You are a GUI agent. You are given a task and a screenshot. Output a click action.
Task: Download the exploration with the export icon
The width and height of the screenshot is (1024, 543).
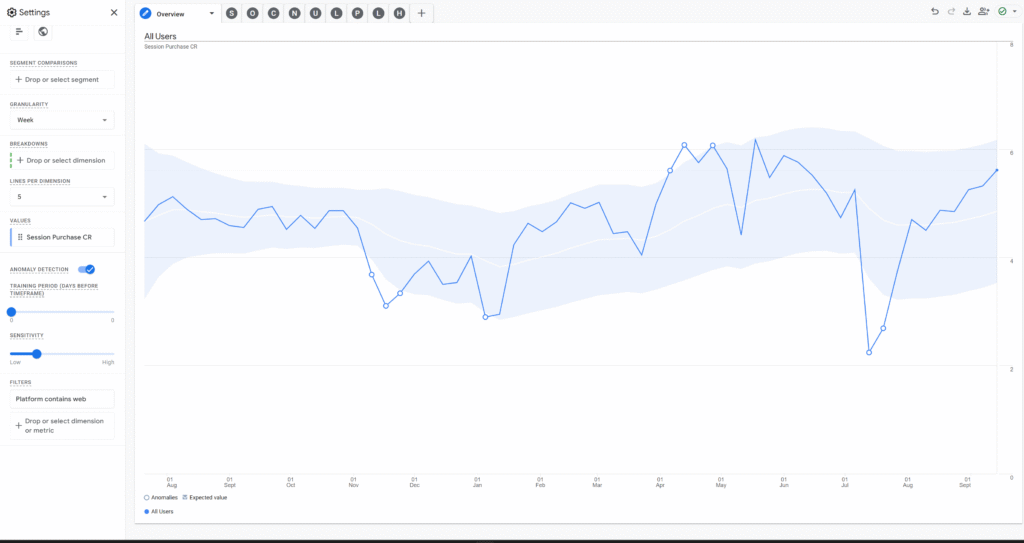tap(967, 12)
